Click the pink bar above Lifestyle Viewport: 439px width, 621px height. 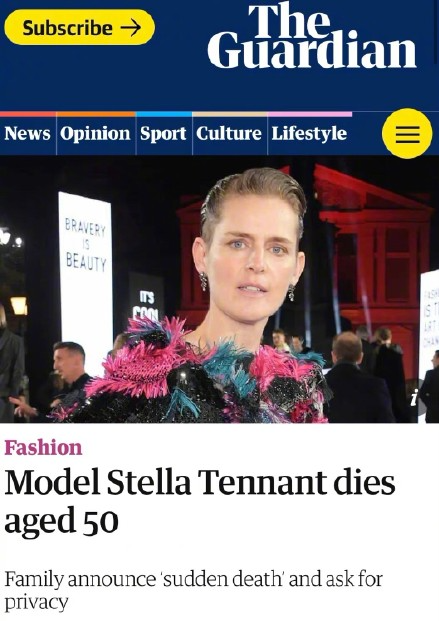pyautogui.click(x=310, y=114)
